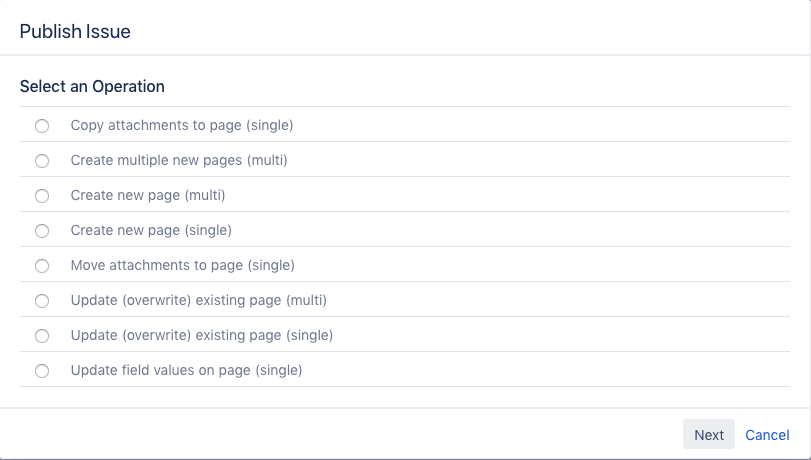Select the "Update field values on page (single)" radio button
This screenshot has width=811, height=460.
[x=42, y=371]
